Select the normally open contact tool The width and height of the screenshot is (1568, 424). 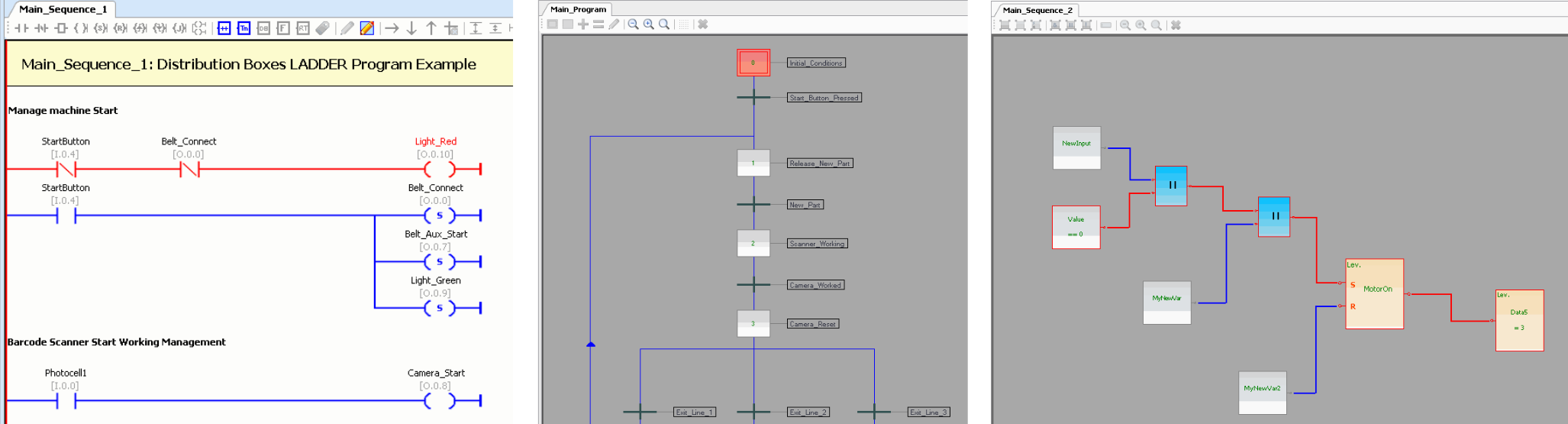coord(21,28)
